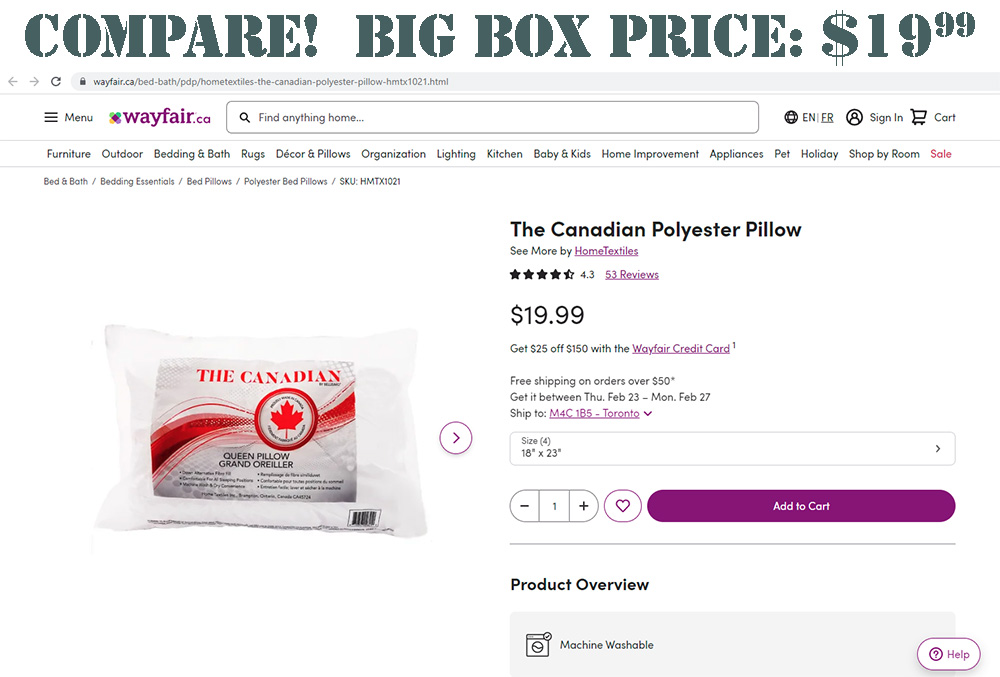
Task: Open the Bedding & Bath menu
Action: click(x=191, y=154)
